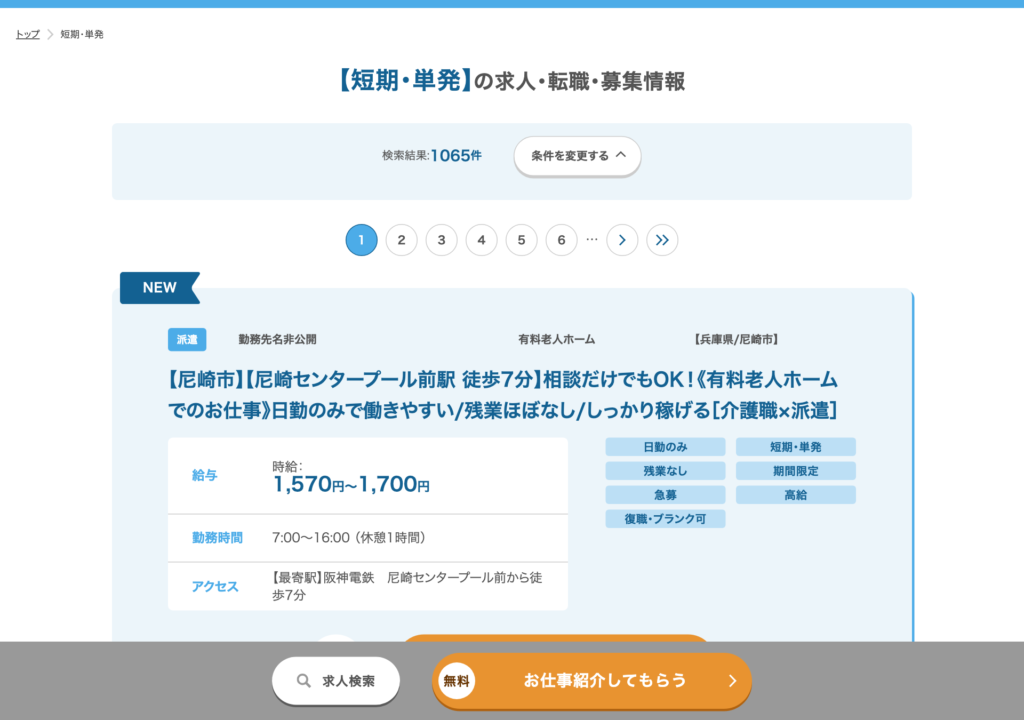Click the magnifier icon in 求人検索
This screenshot has width=1024, height=720.
(x=304, y=681)
